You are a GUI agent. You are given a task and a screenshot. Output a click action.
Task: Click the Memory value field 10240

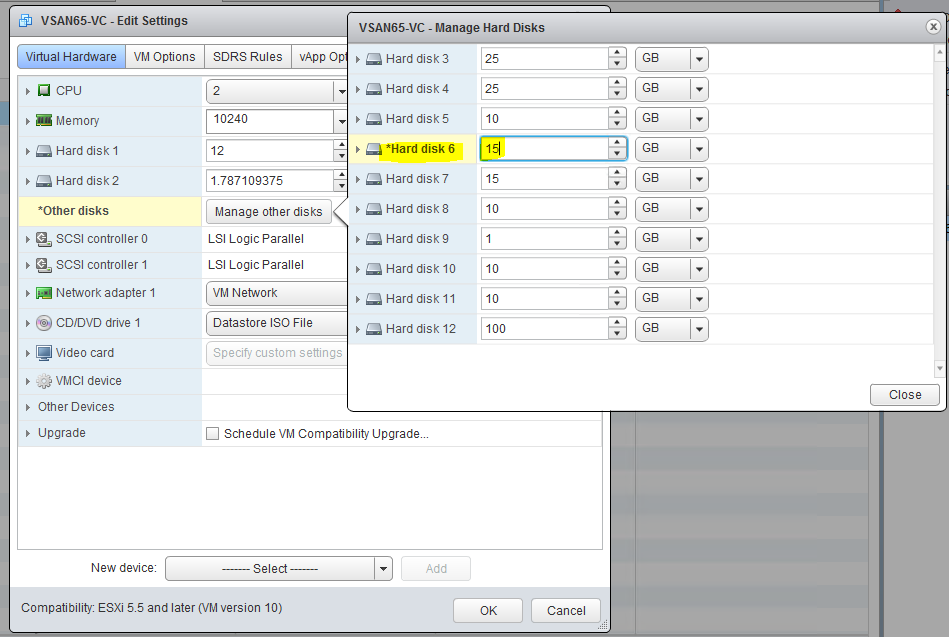269,120
